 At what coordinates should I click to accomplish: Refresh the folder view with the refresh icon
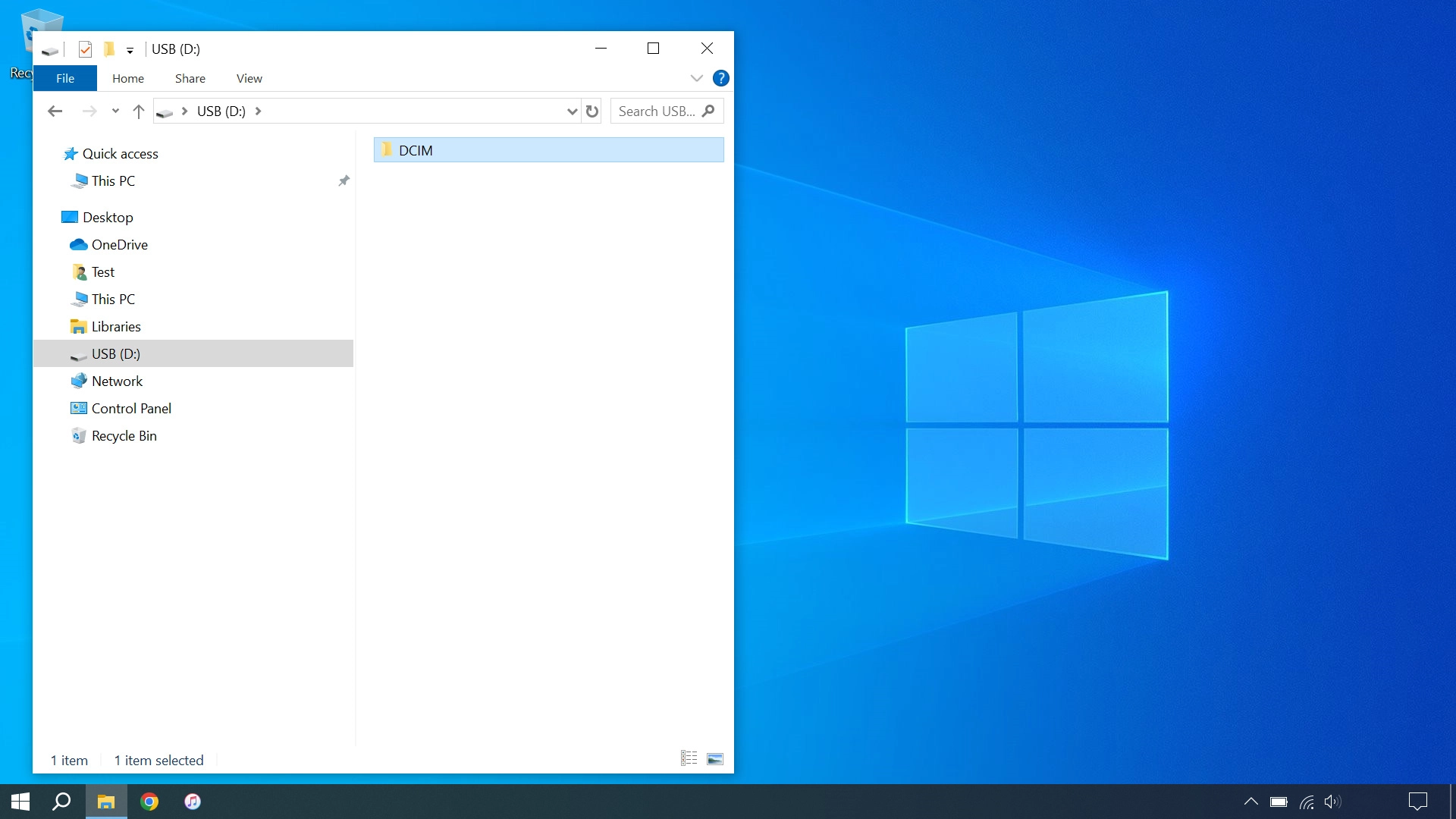coord(592,111)
